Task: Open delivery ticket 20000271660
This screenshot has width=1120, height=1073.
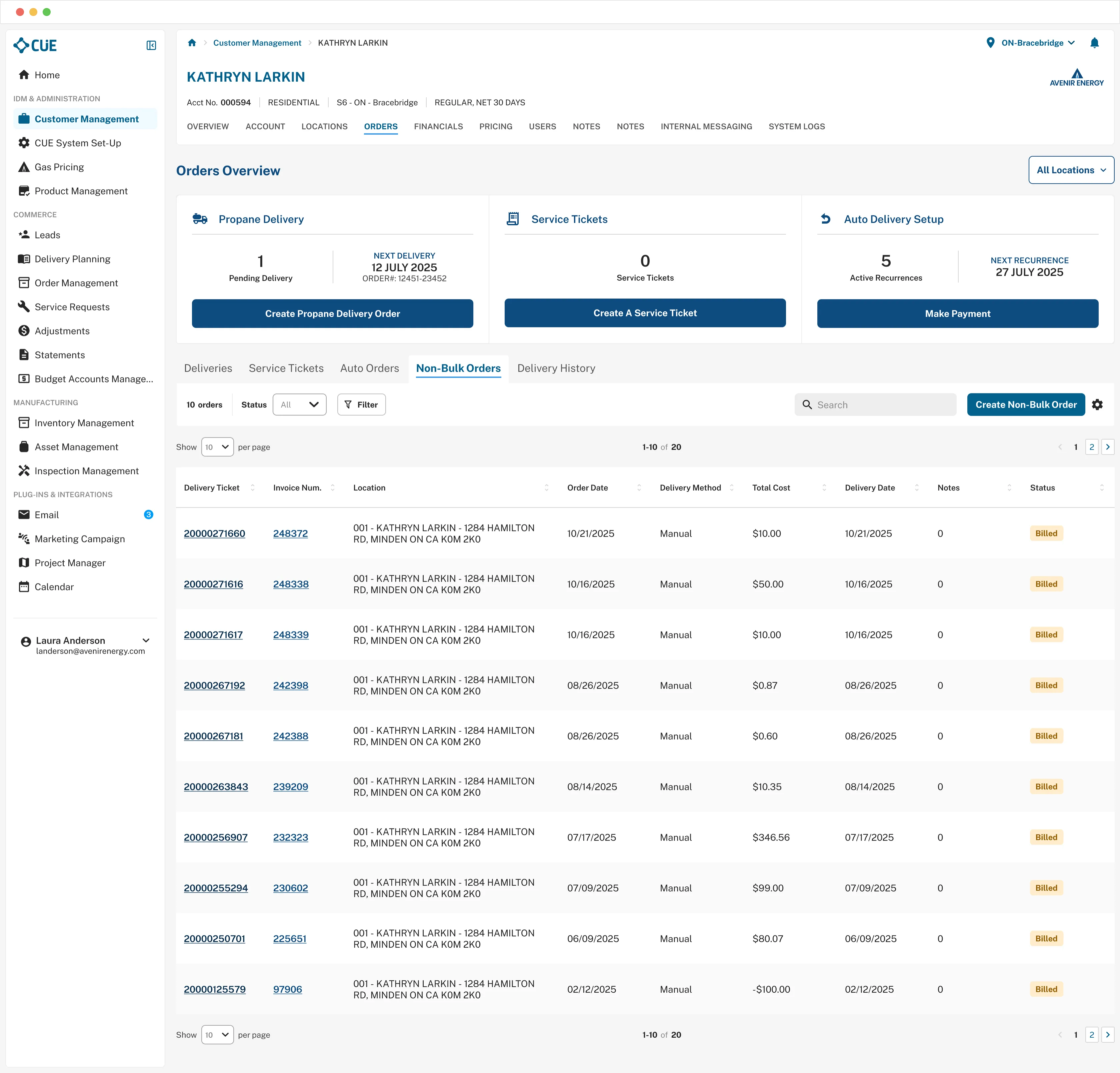Action: click(214, 534)
